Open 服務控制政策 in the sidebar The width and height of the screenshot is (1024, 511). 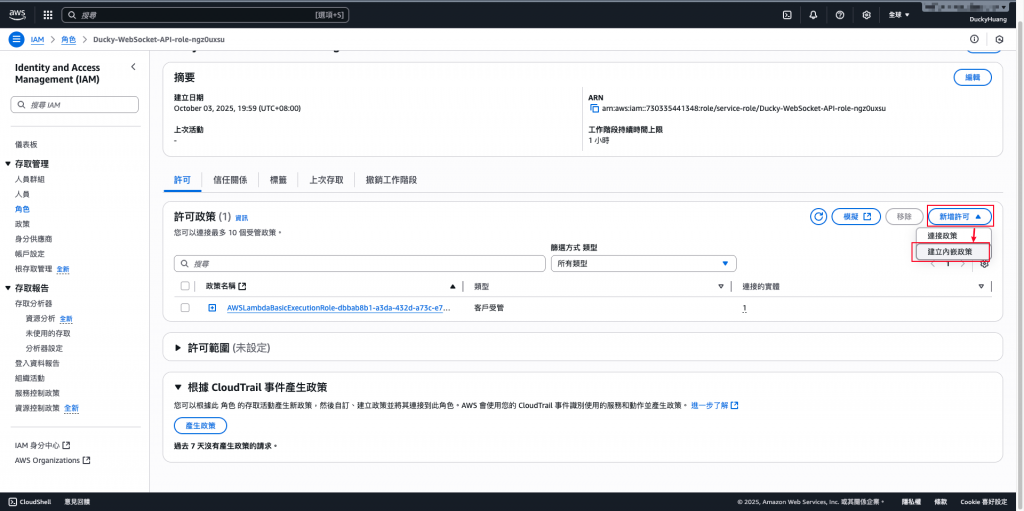tap(37, 393)
